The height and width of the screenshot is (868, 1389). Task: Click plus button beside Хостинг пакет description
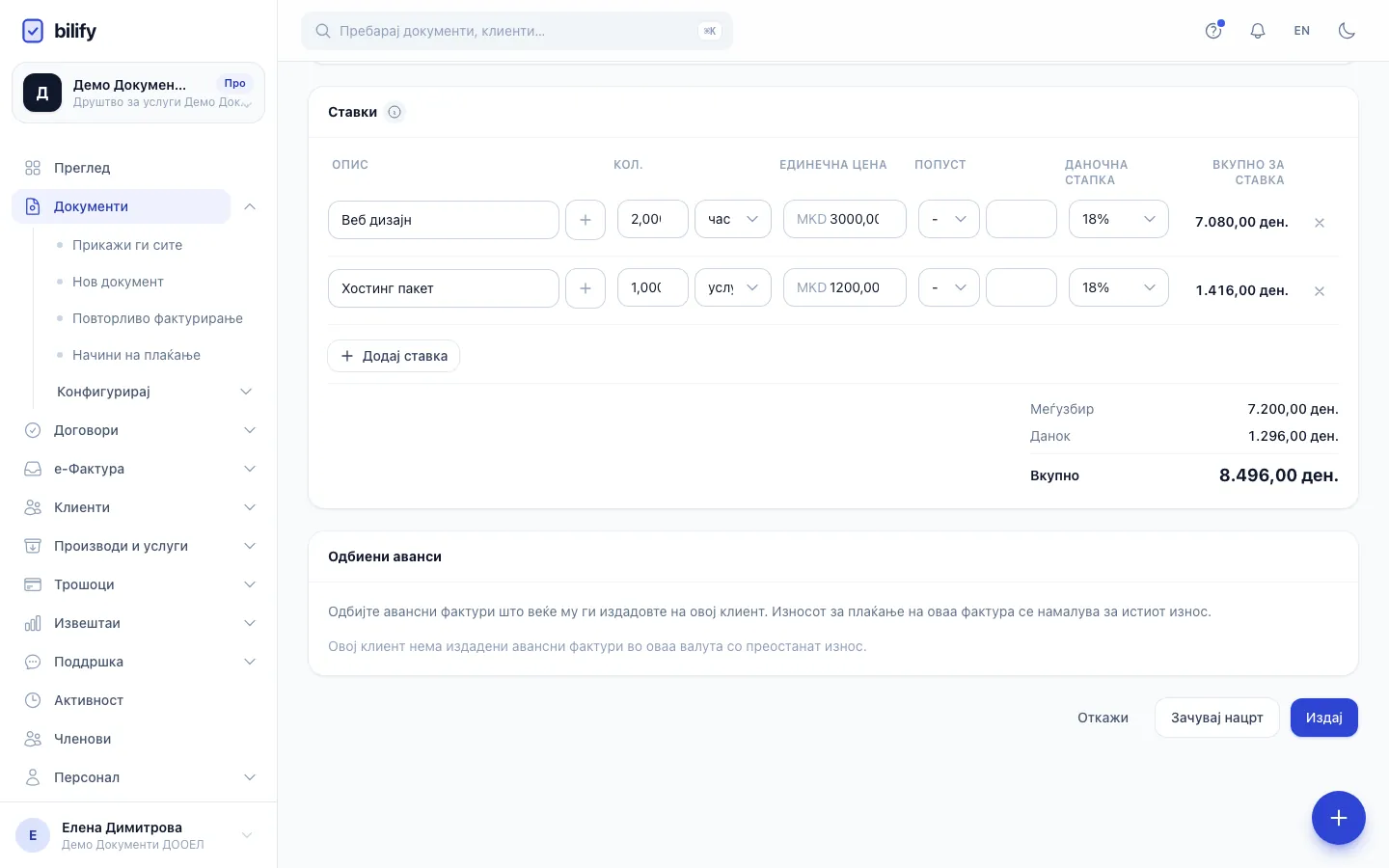pos(586,288)
